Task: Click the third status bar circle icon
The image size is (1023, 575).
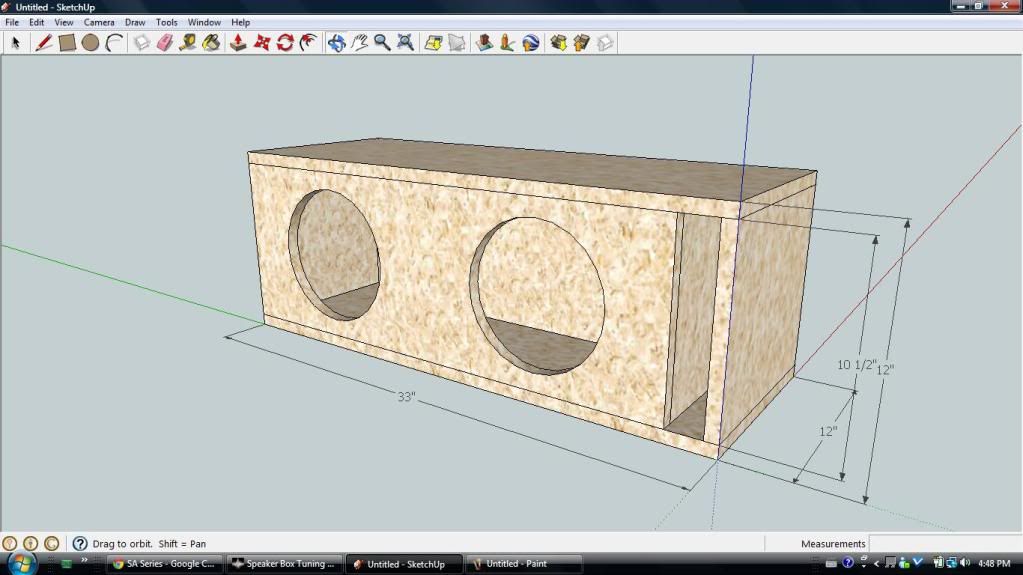Action: (52, 544)
